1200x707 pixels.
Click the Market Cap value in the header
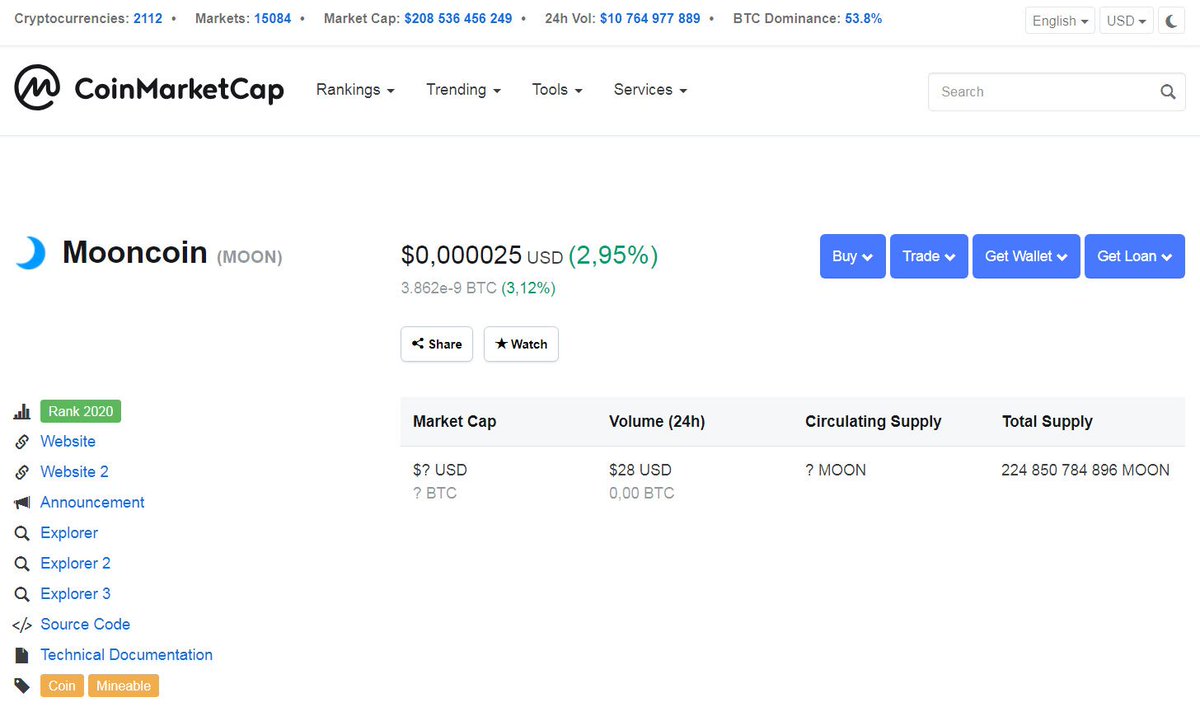[x=458, y=18]
